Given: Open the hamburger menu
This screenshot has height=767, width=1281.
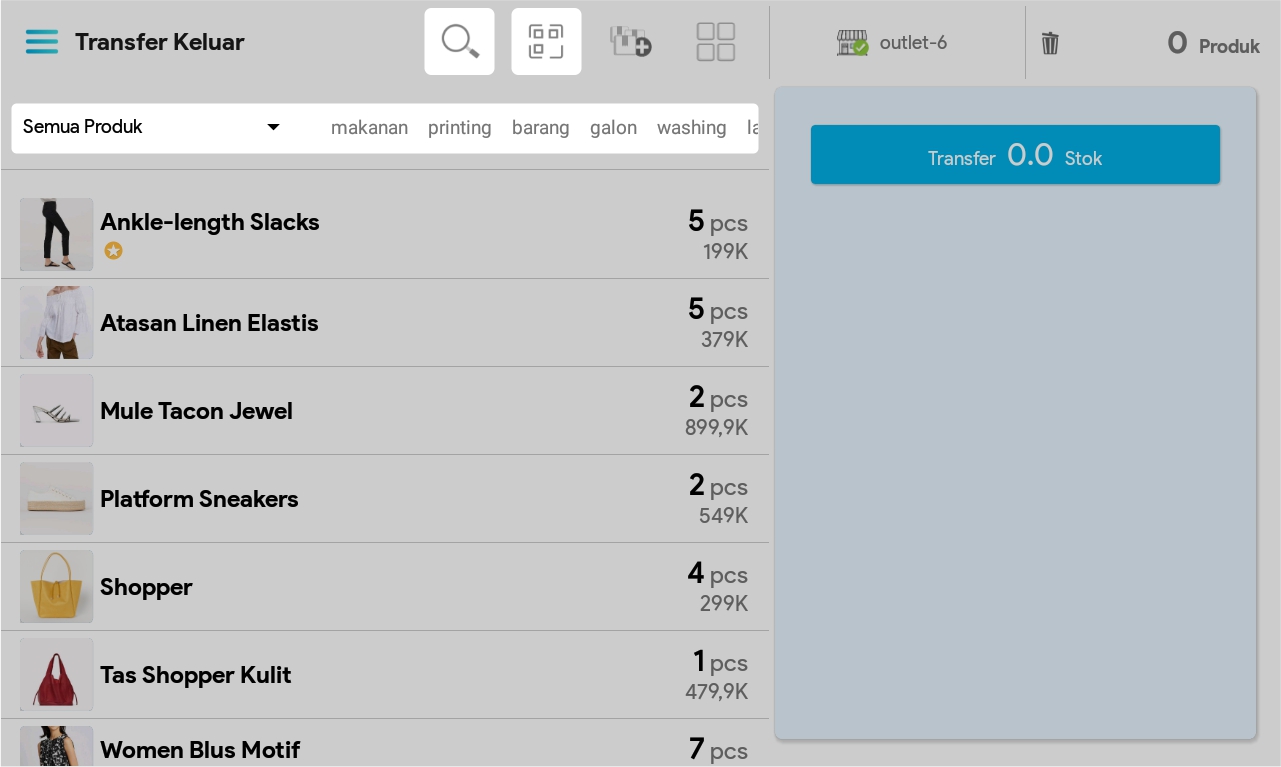Looking at the screenshot, I should click(x=42, y=42).
